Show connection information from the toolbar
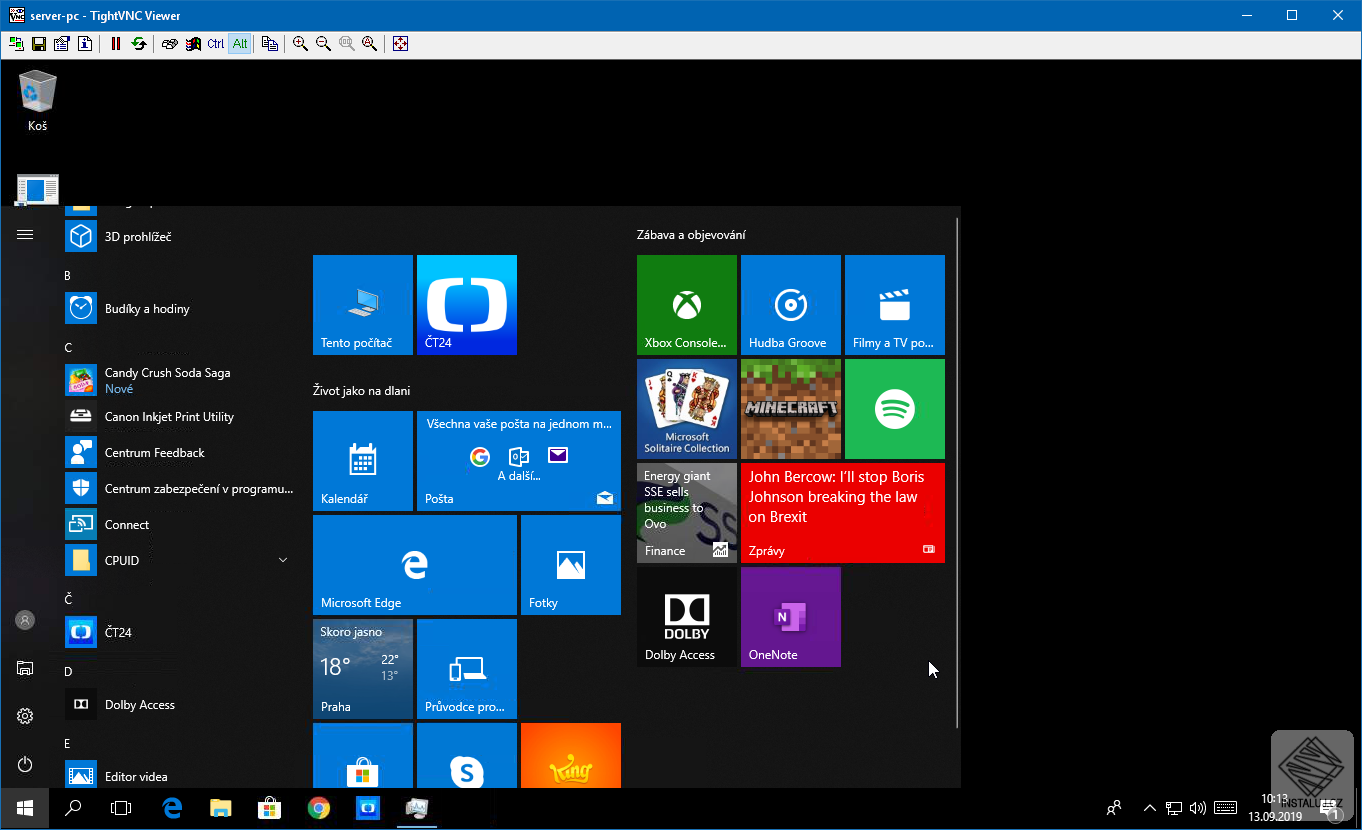This screenshot has width=1362, height=830. click(84, 43)
